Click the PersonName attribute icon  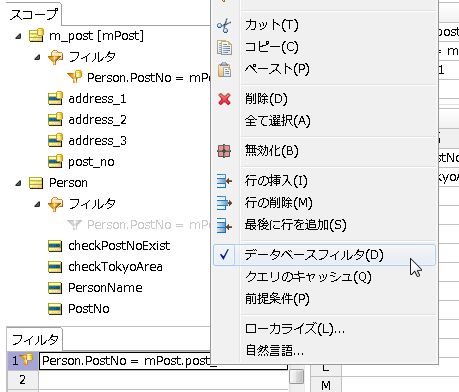tap(55, 288)
